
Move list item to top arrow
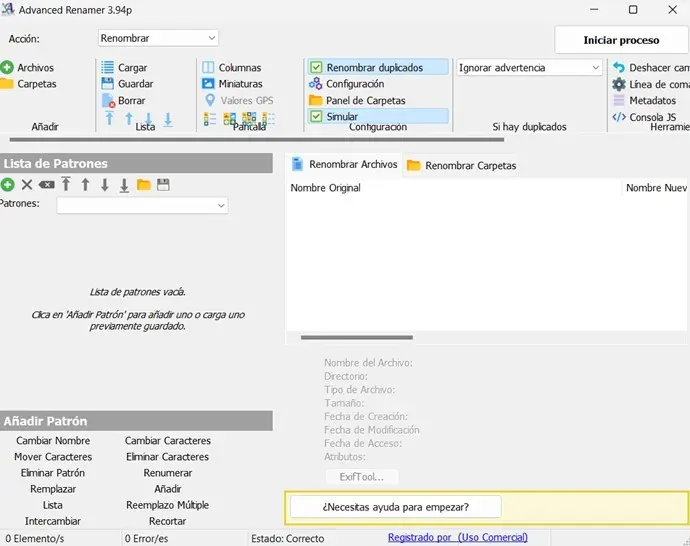pyautogui.click(x=110, y=118)
